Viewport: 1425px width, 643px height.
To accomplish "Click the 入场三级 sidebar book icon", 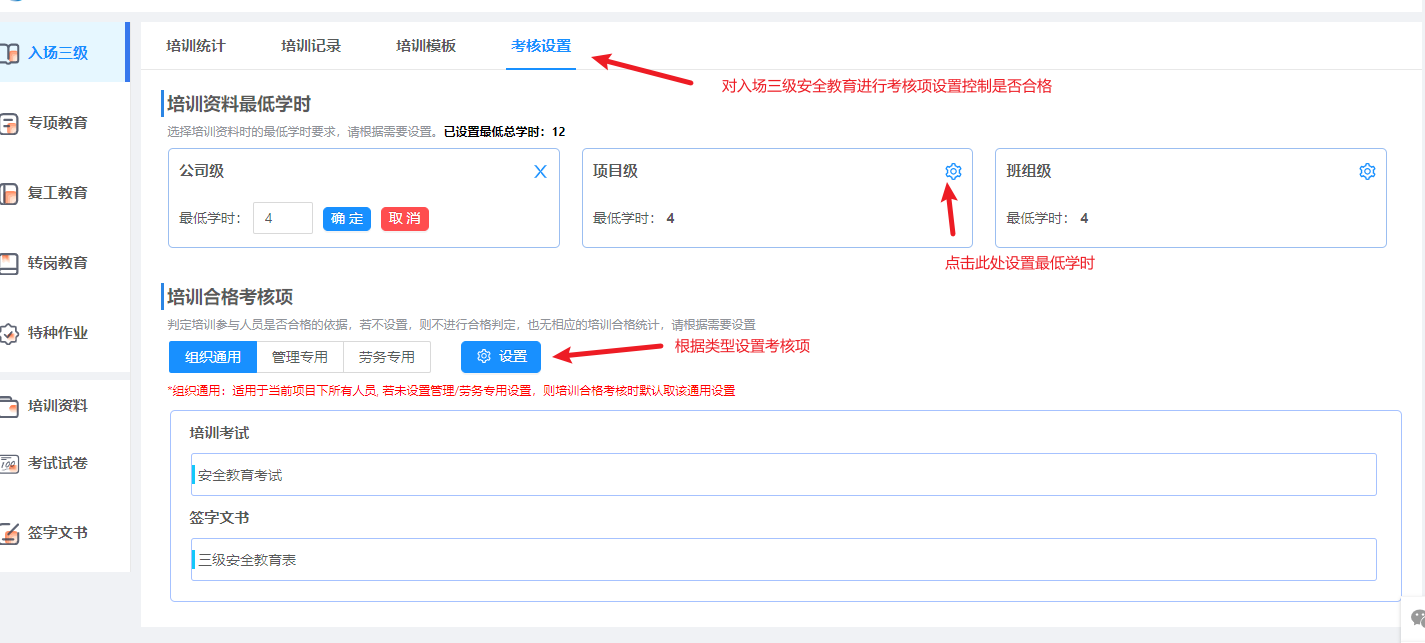I will coord(9,53).
